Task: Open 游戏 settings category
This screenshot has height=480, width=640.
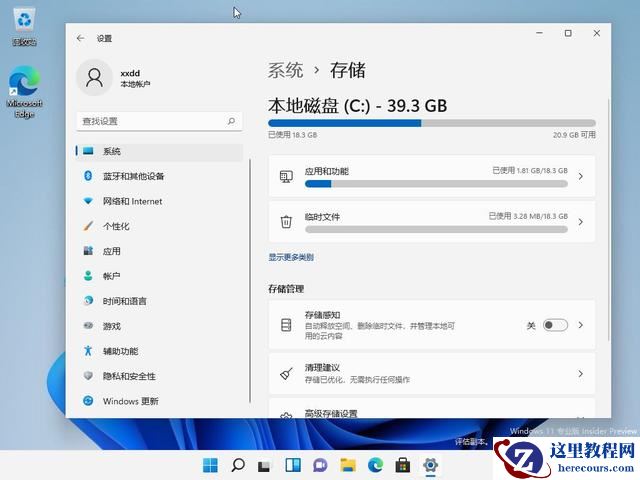Action: pos(159,326)
